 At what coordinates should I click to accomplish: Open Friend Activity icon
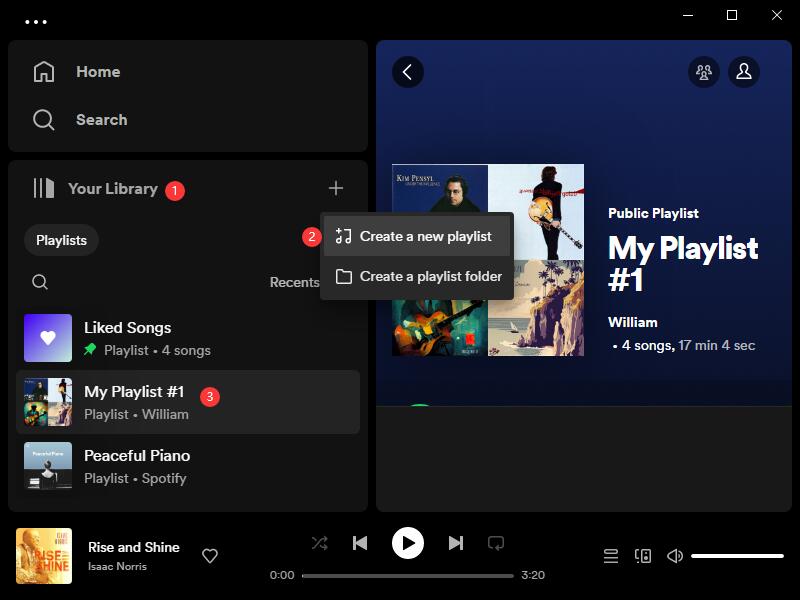(704, 72)
